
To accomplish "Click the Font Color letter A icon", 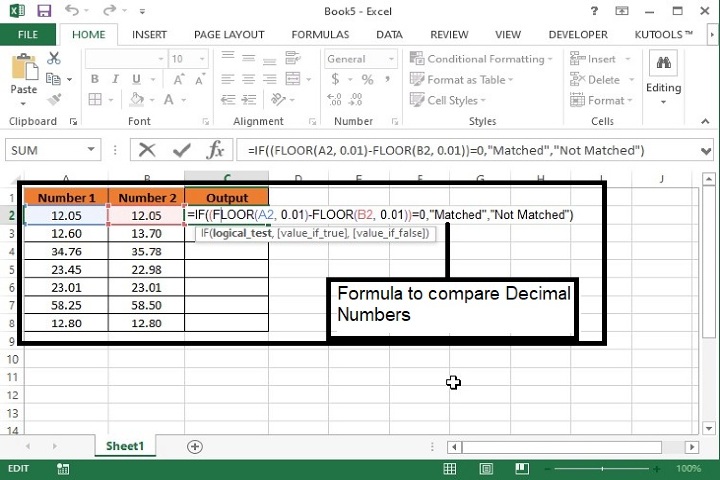I will tap(169, 99).
